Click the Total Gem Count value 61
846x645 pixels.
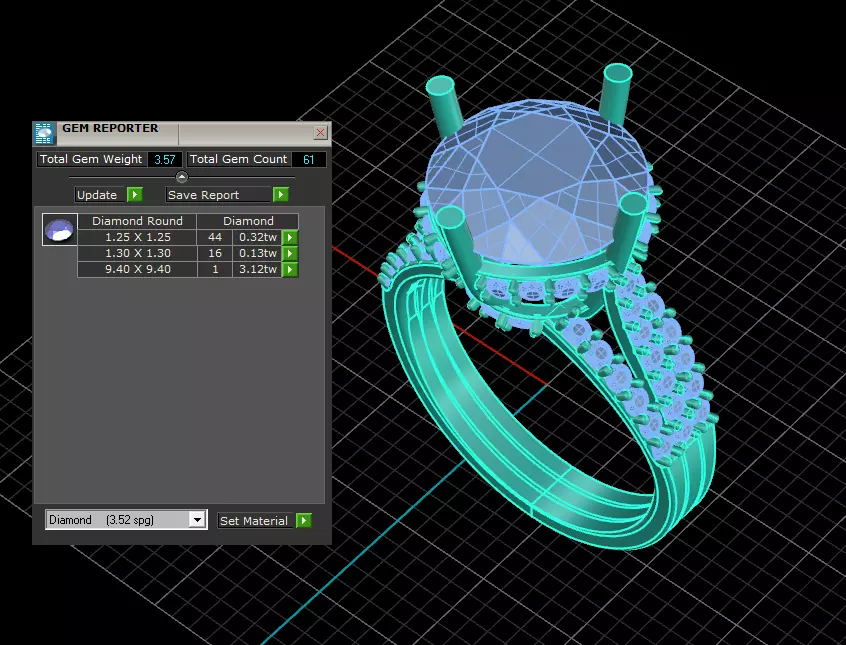(x=309, y=160)
